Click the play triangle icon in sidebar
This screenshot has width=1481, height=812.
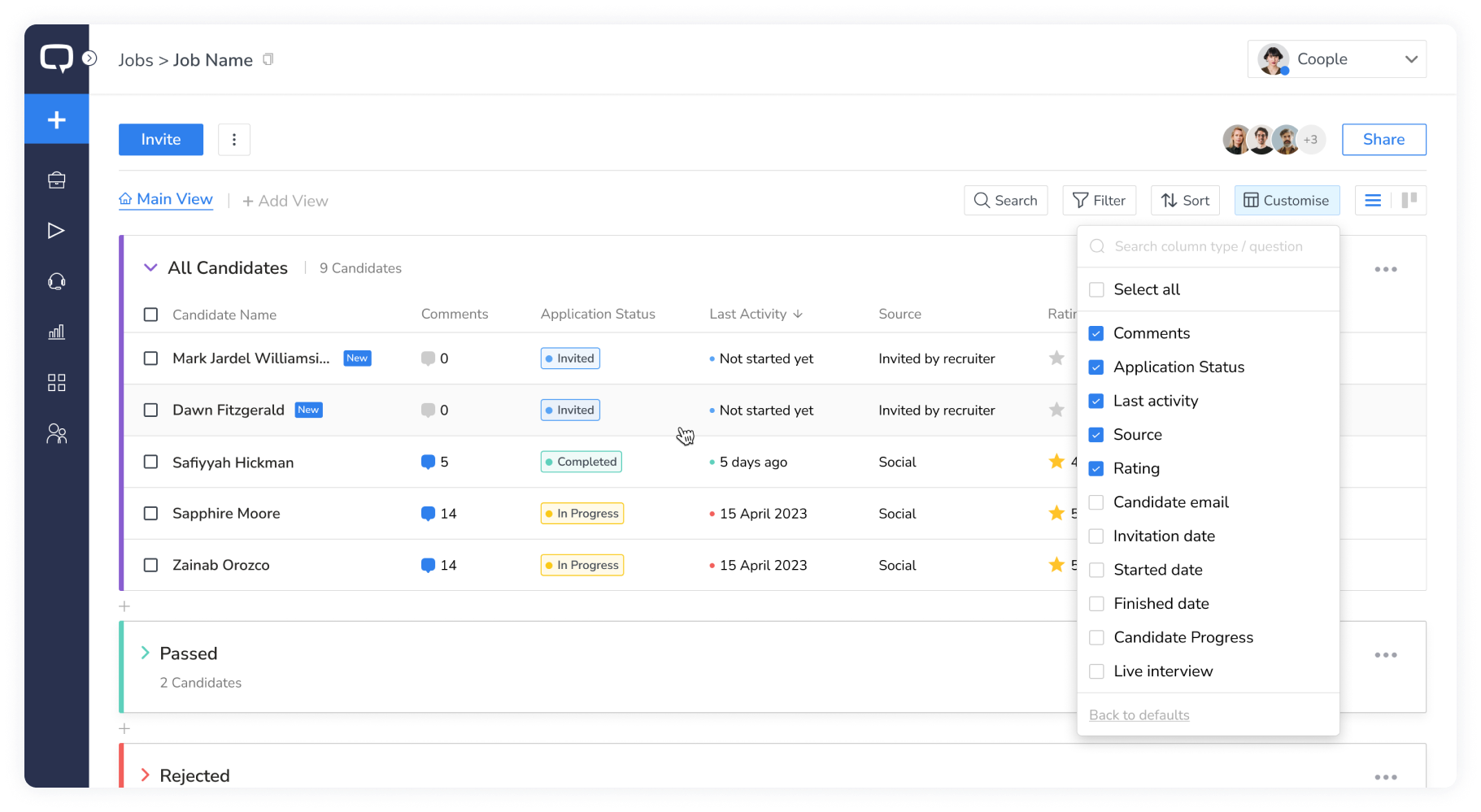click(x=56, y=231)
